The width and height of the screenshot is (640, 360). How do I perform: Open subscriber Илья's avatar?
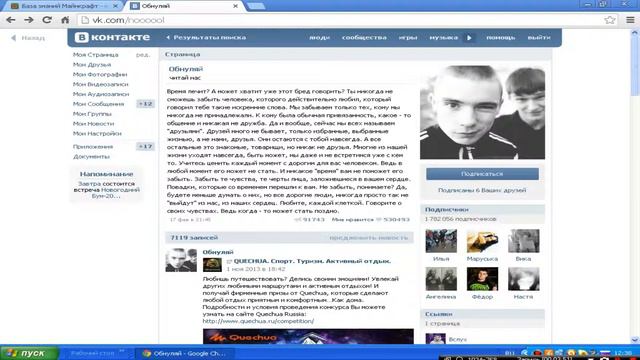click(x=441, y=241)
